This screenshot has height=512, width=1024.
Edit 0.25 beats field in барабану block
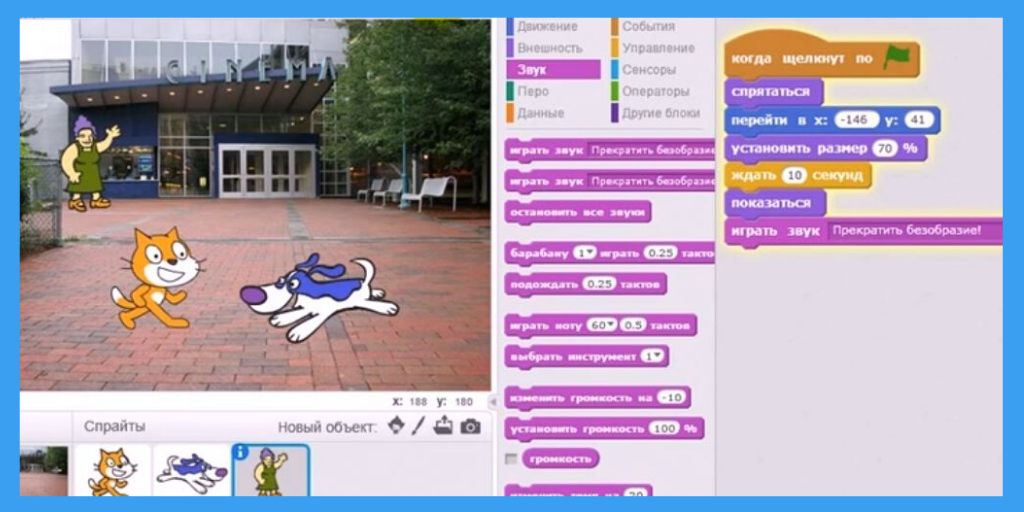(x=660, y=253)
